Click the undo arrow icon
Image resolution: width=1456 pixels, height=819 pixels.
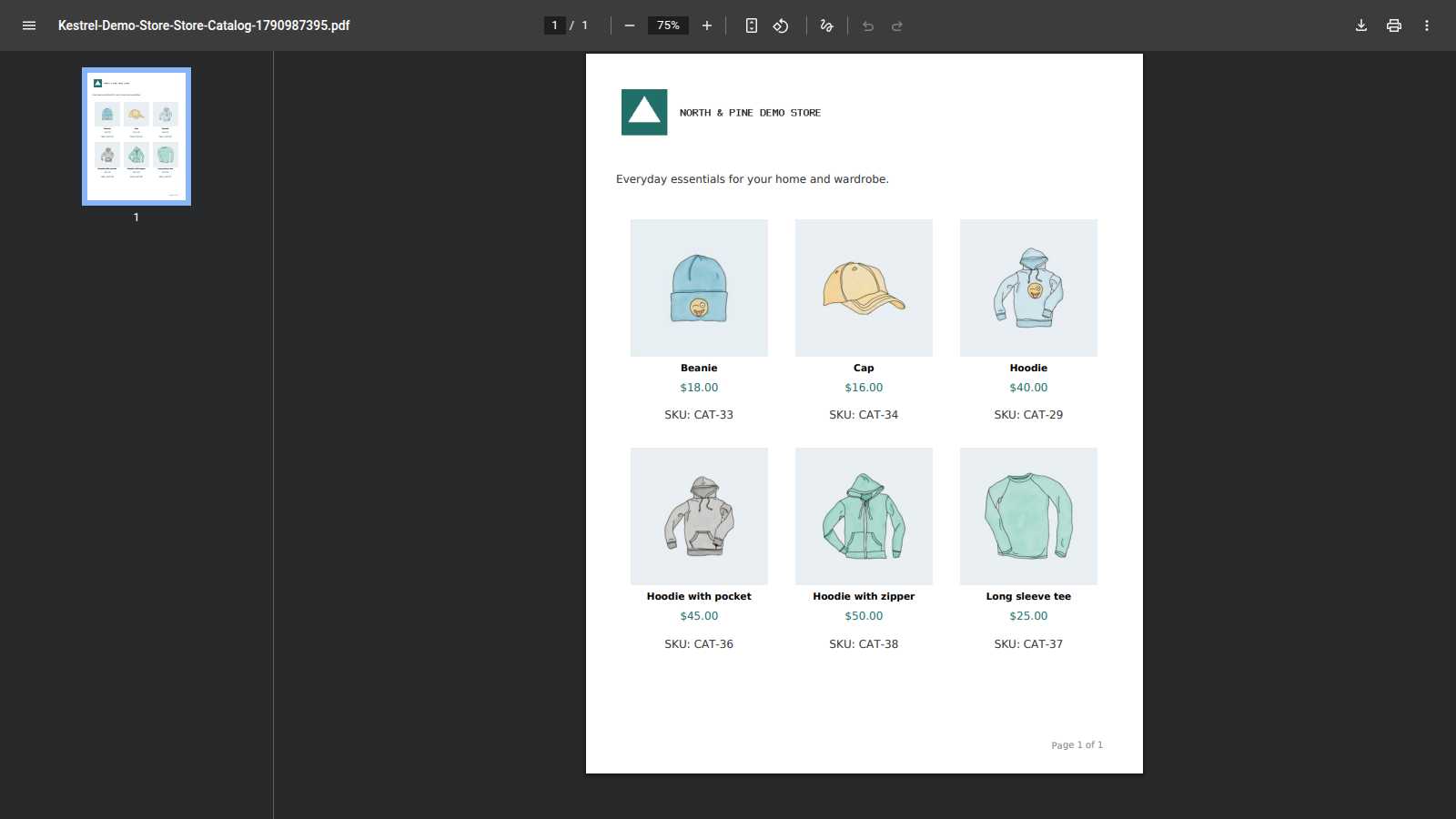tap(868, 25)
